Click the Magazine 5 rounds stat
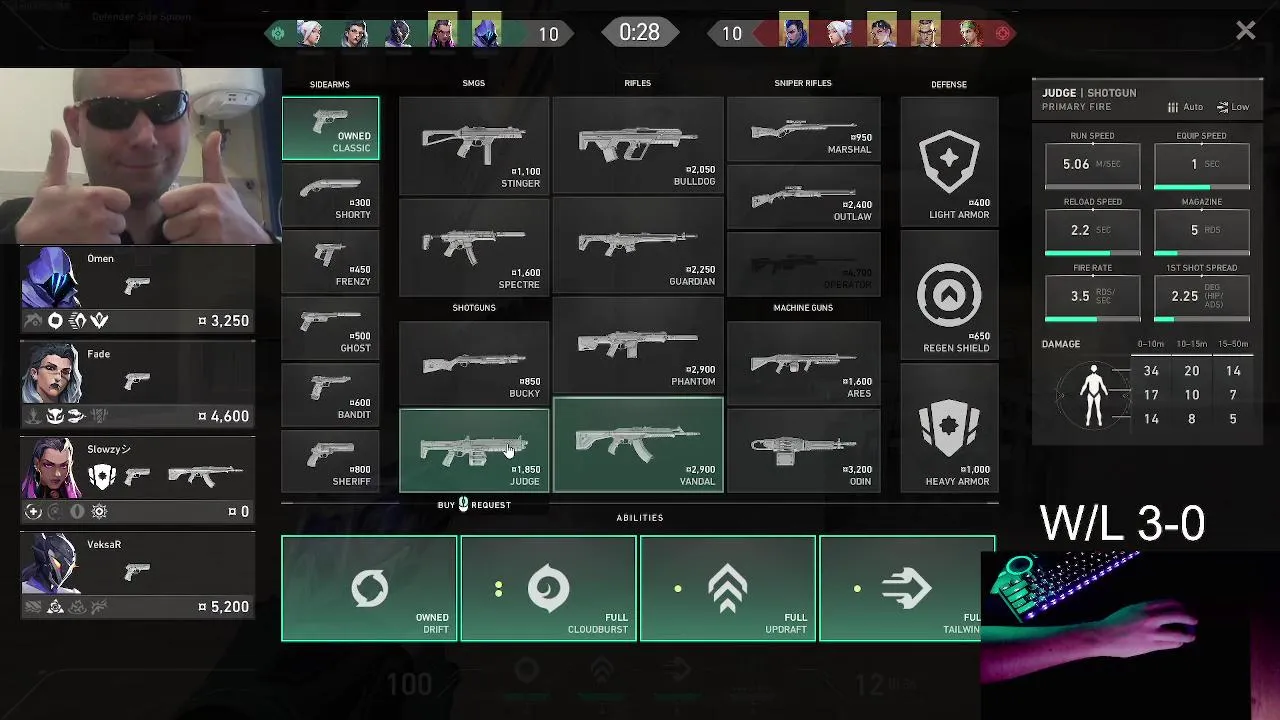Viewport: 1280px width, 720px height. (x=1202, y=231)
